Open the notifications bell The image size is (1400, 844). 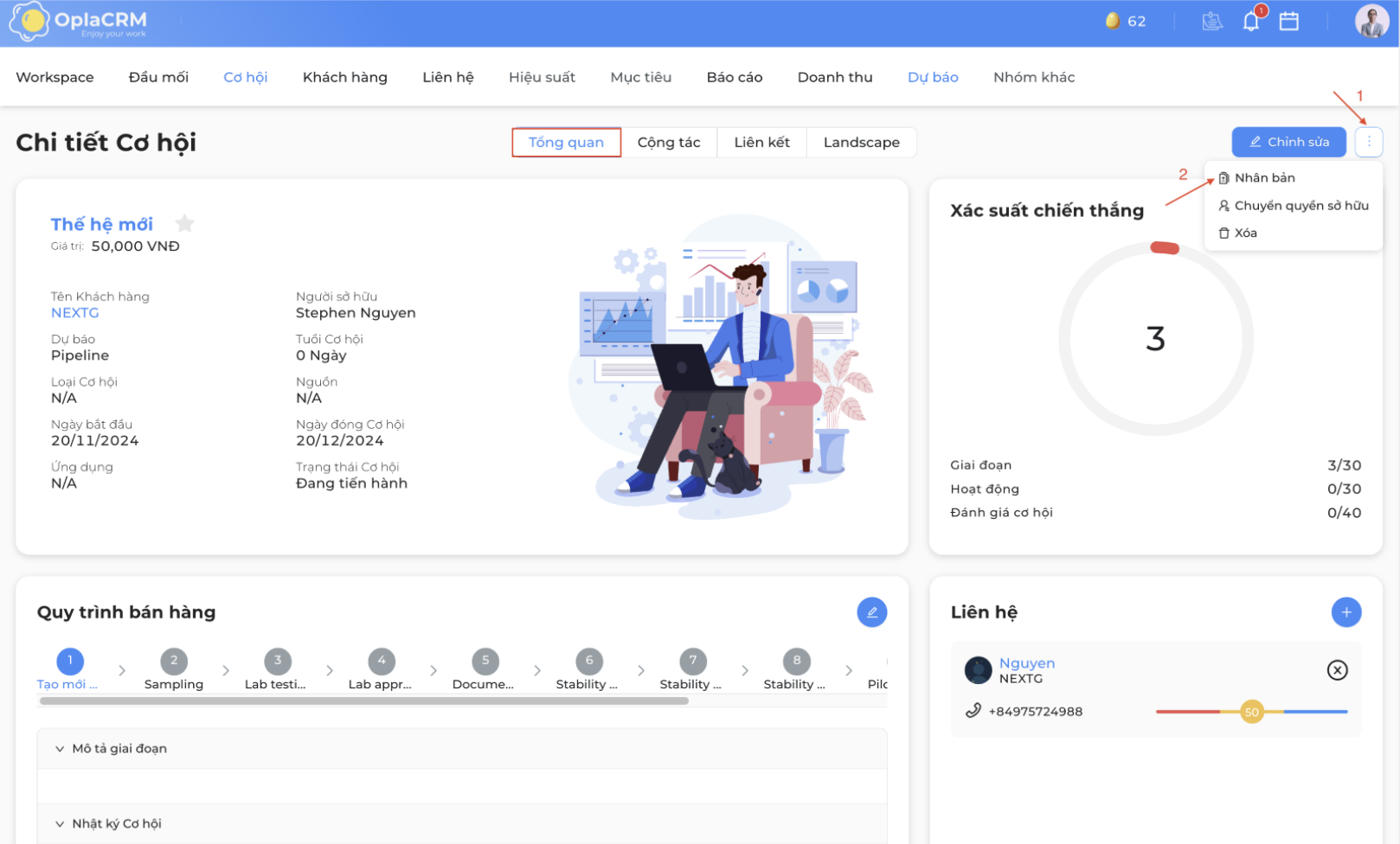(1251, 21)
